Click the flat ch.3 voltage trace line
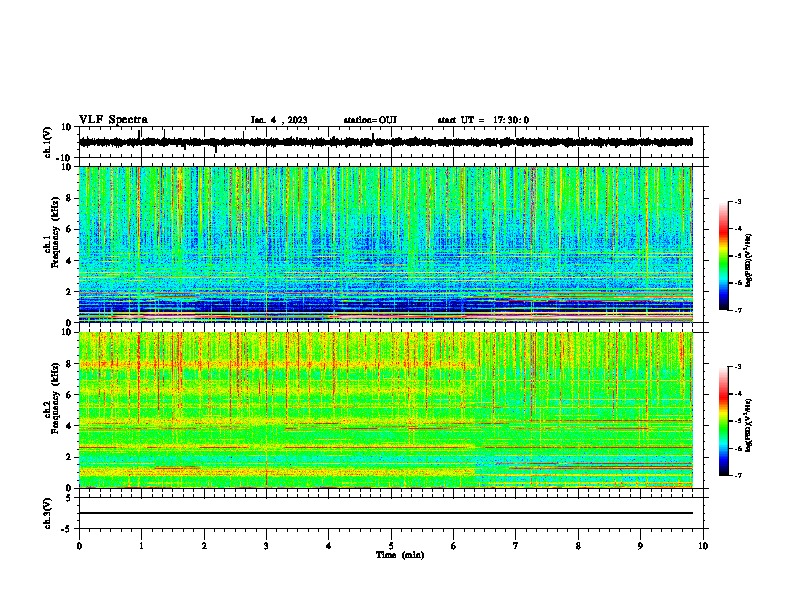 click(386, 513)
